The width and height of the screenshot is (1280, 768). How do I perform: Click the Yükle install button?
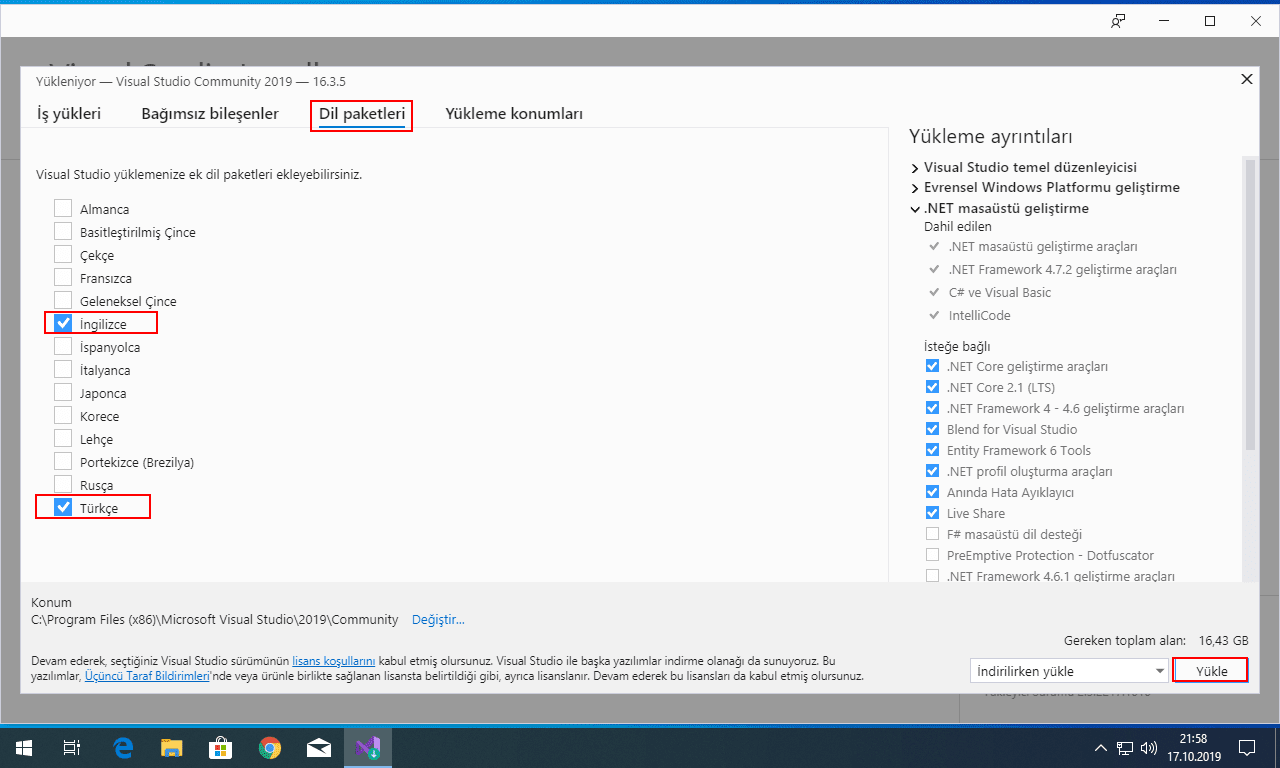(1212, 671)
